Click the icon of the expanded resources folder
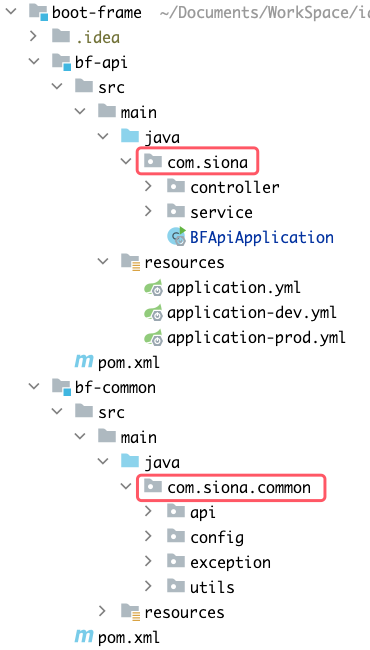The height and width of the screenshot is (650, 370). 131,262
